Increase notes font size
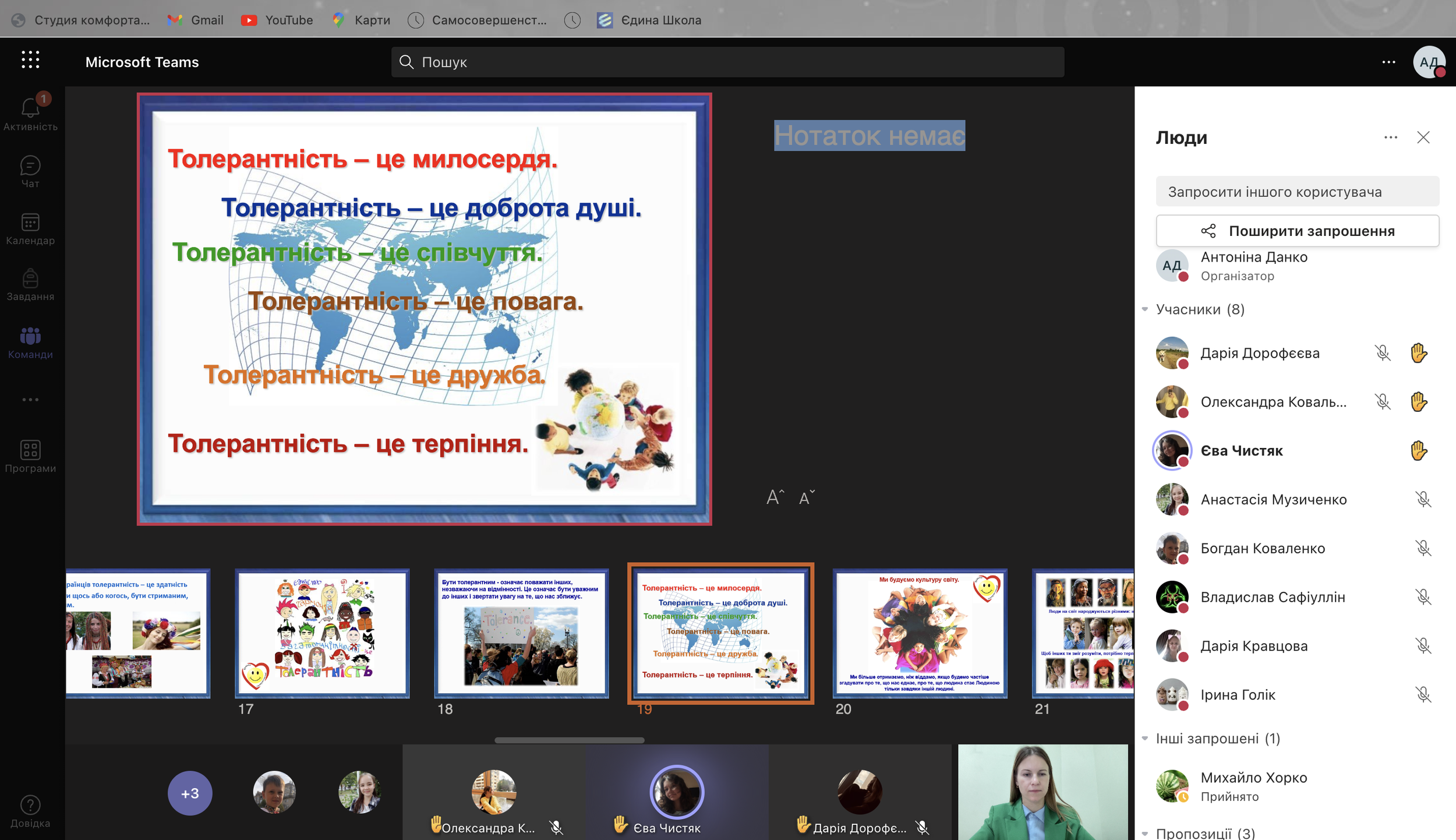1456x840 pixels. click(775, 497)
